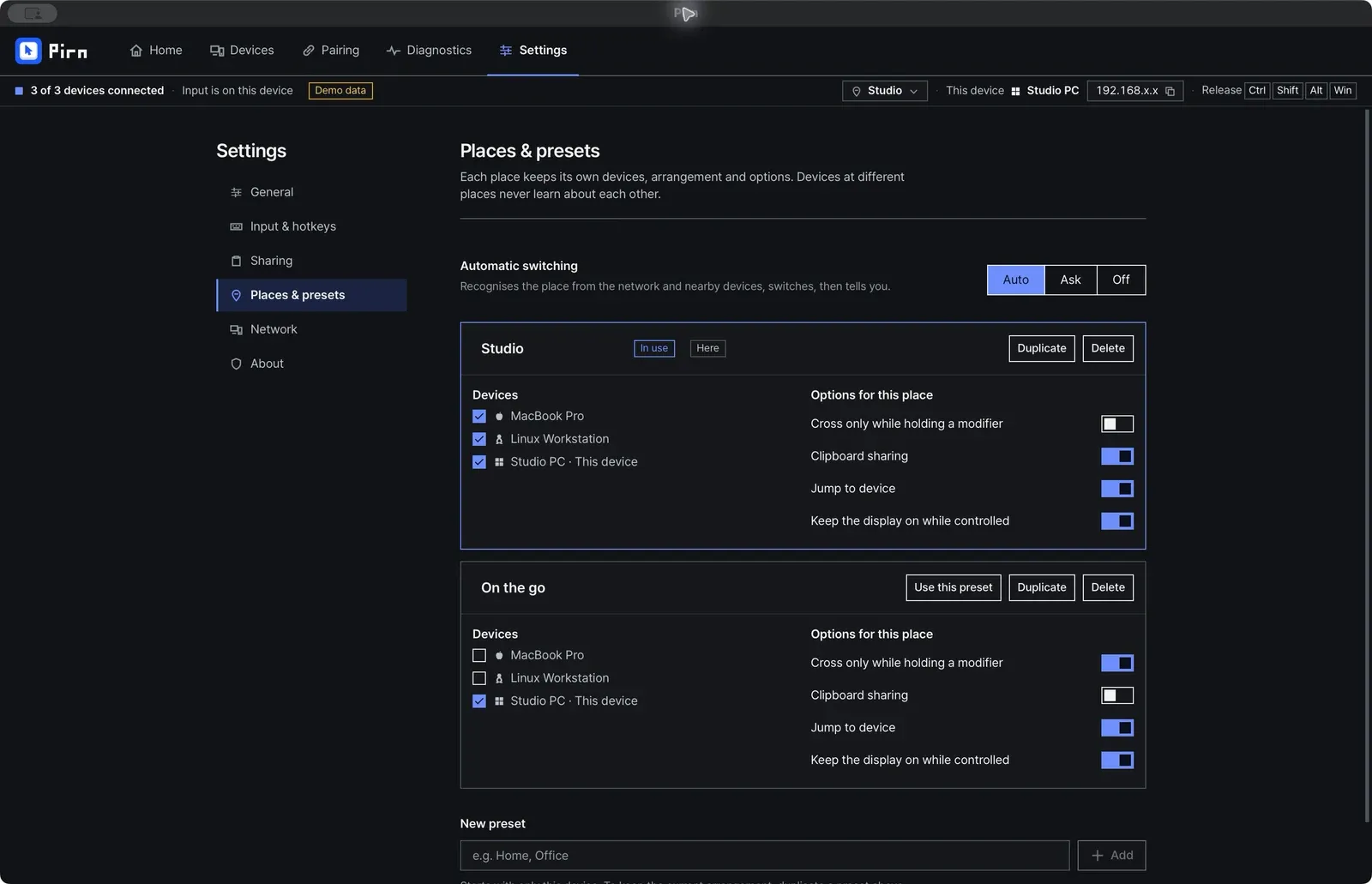Click the General settings icon in sidebar
This screenshot has width=1372, height=884.
(236, 192)
